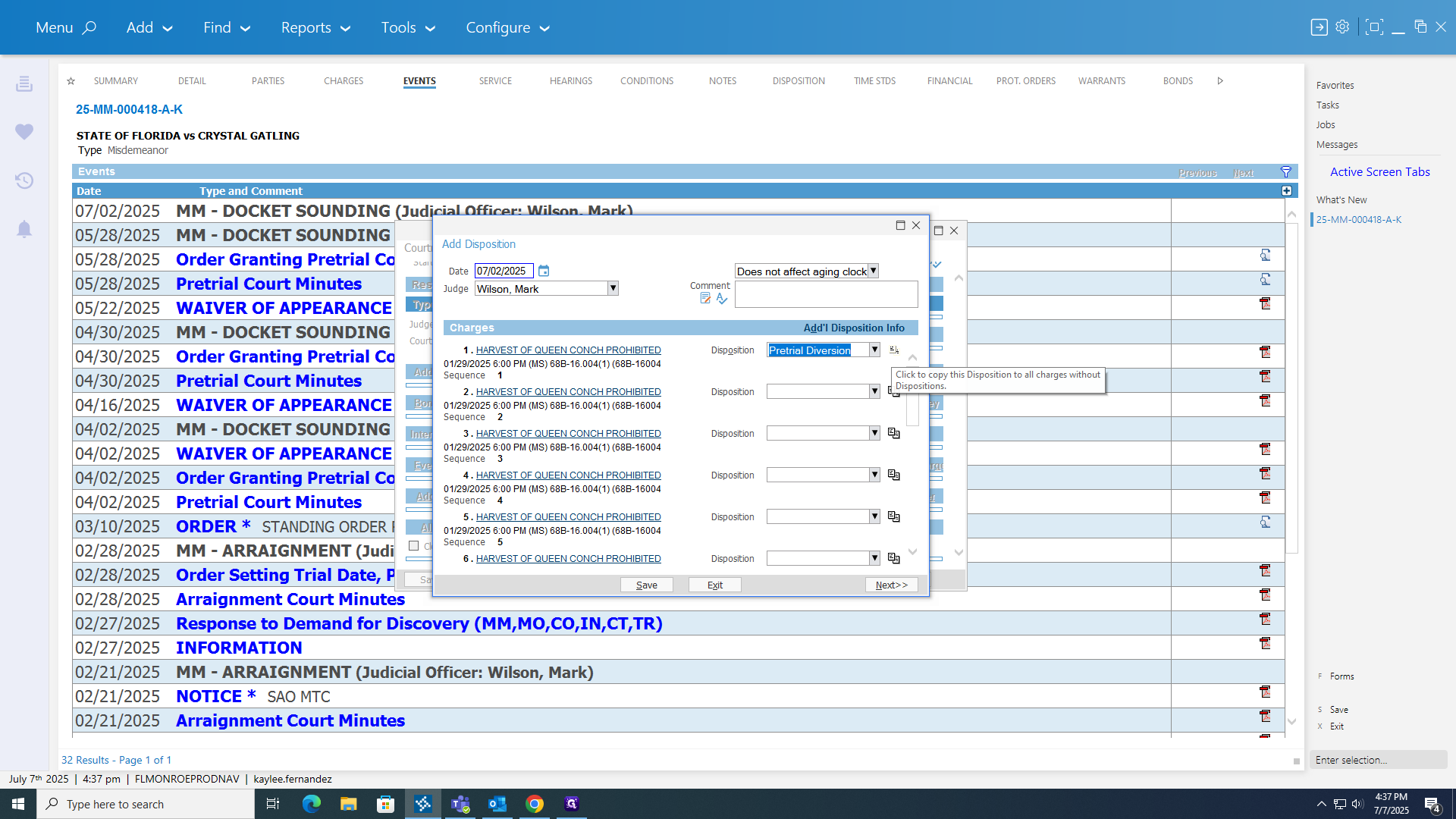This screenshot has width=1456, height=819.
Task: Open Disposition dropdown for charge 2
Action: [874, 391]
